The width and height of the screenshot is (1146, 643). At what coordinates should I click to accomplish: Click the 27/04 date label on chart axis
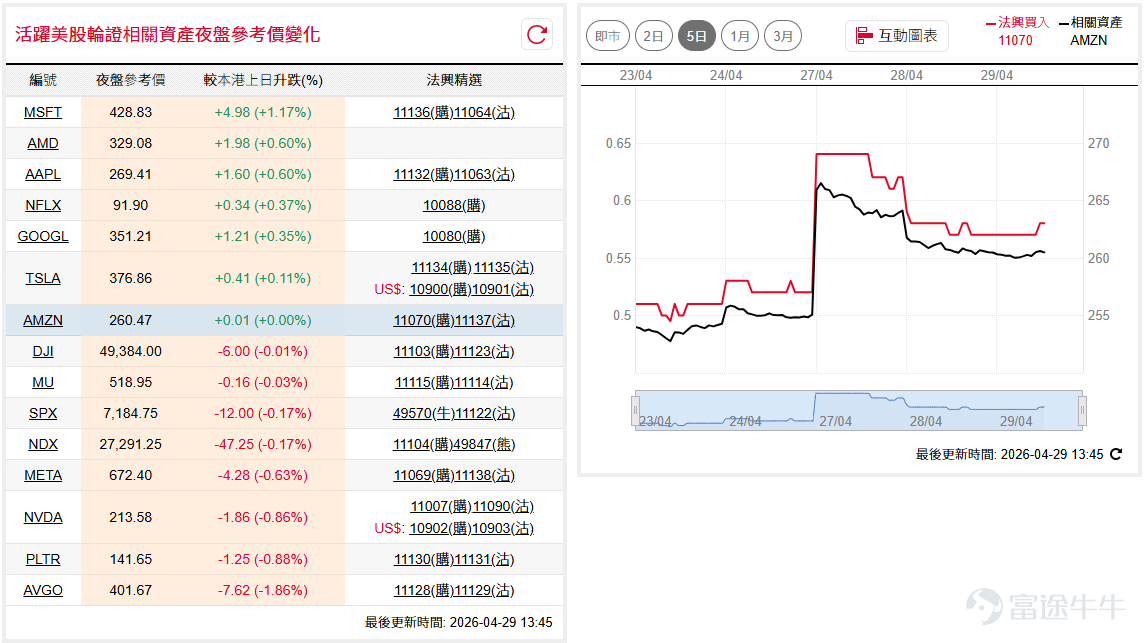click(x=816, y=75)
